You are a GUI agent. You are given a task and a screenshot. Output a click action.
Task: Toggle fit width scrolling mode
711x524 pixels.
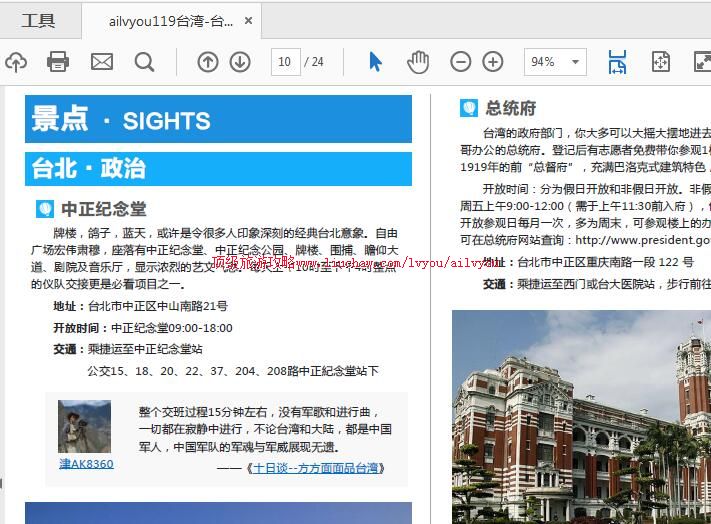tap(617, 62)
